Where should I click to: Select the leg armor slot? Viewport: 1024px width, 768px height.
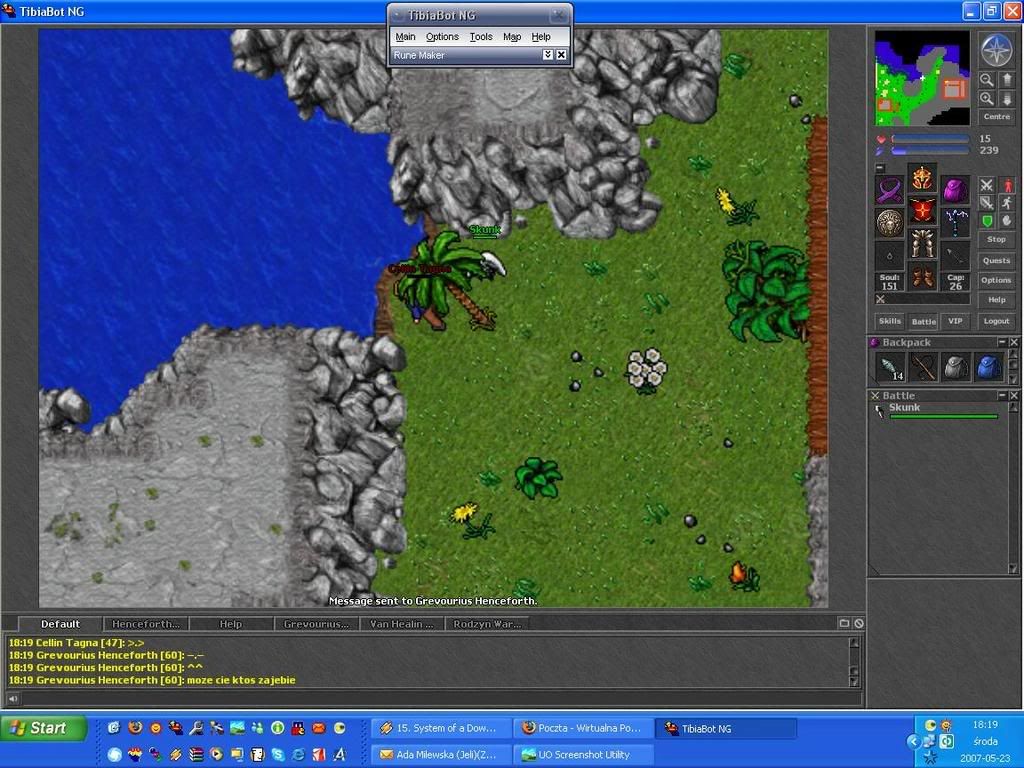pyautogui.click(x=922, y=243)
